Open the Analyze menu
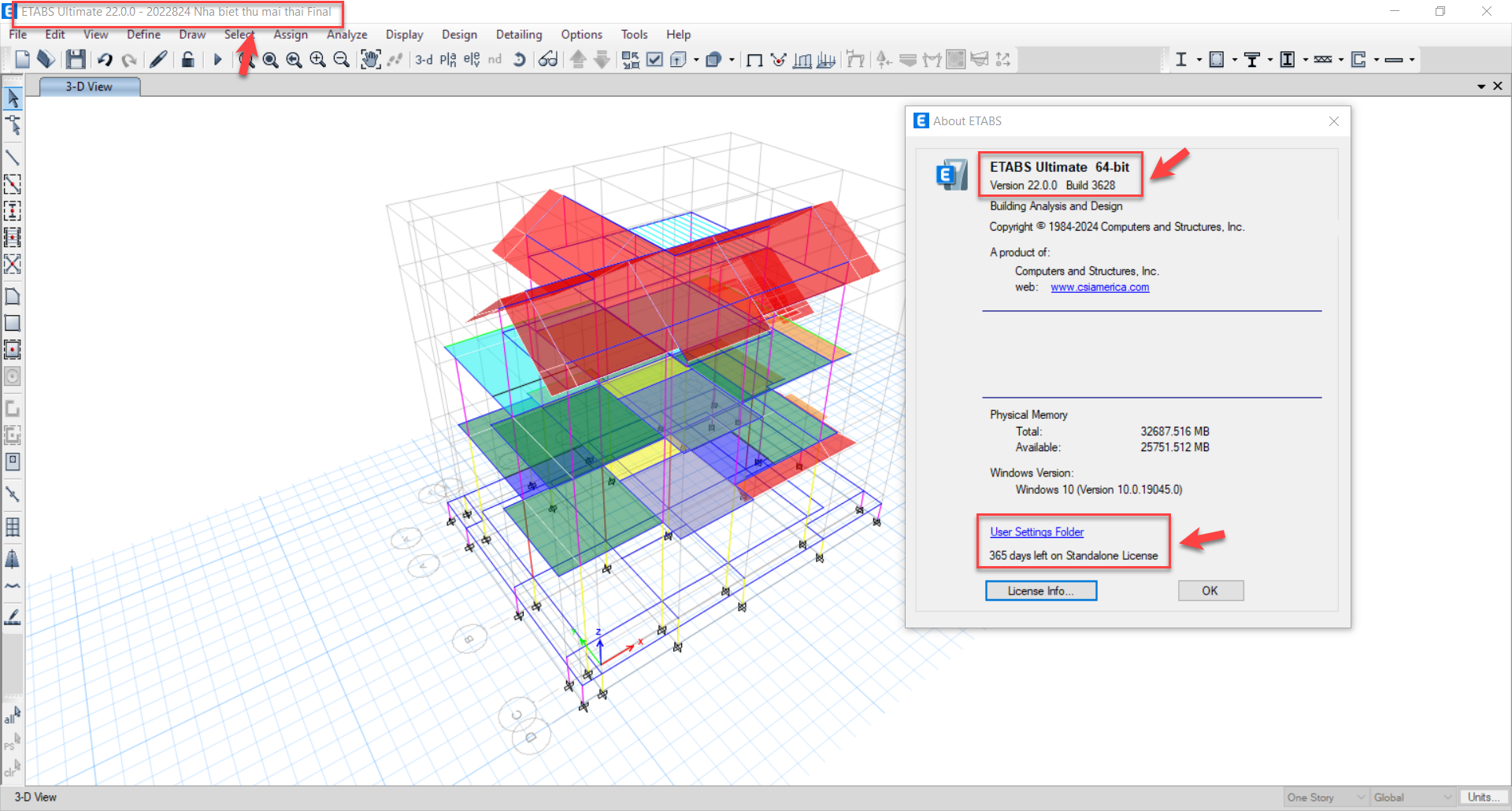The width and height of the screenshot is (1512, 811). [346, 35]
